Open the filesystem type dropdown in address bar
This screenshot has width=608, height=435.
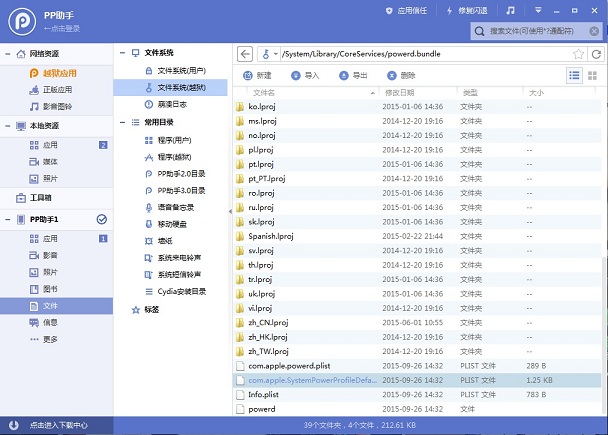269,53
